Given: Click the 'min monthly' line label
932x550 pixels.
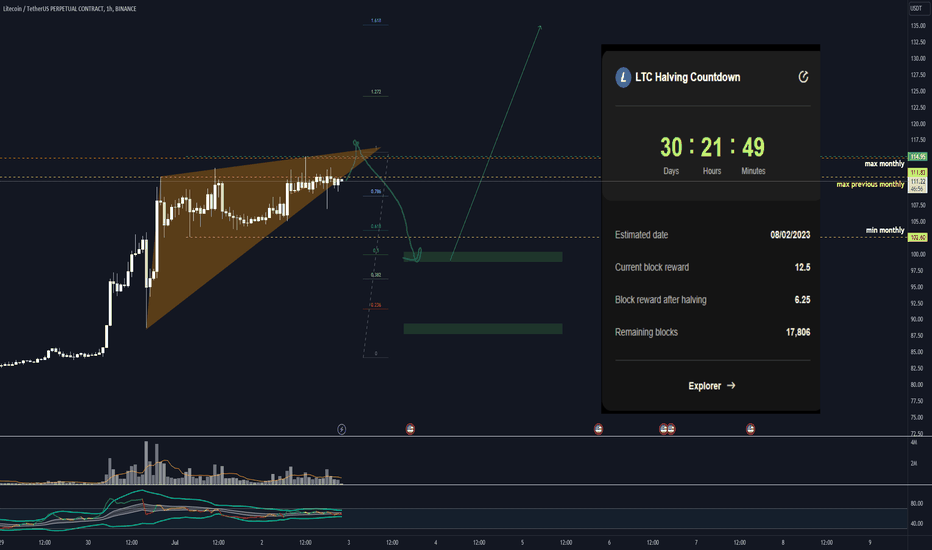Looking at the screenshot, I should click(885, 230).
